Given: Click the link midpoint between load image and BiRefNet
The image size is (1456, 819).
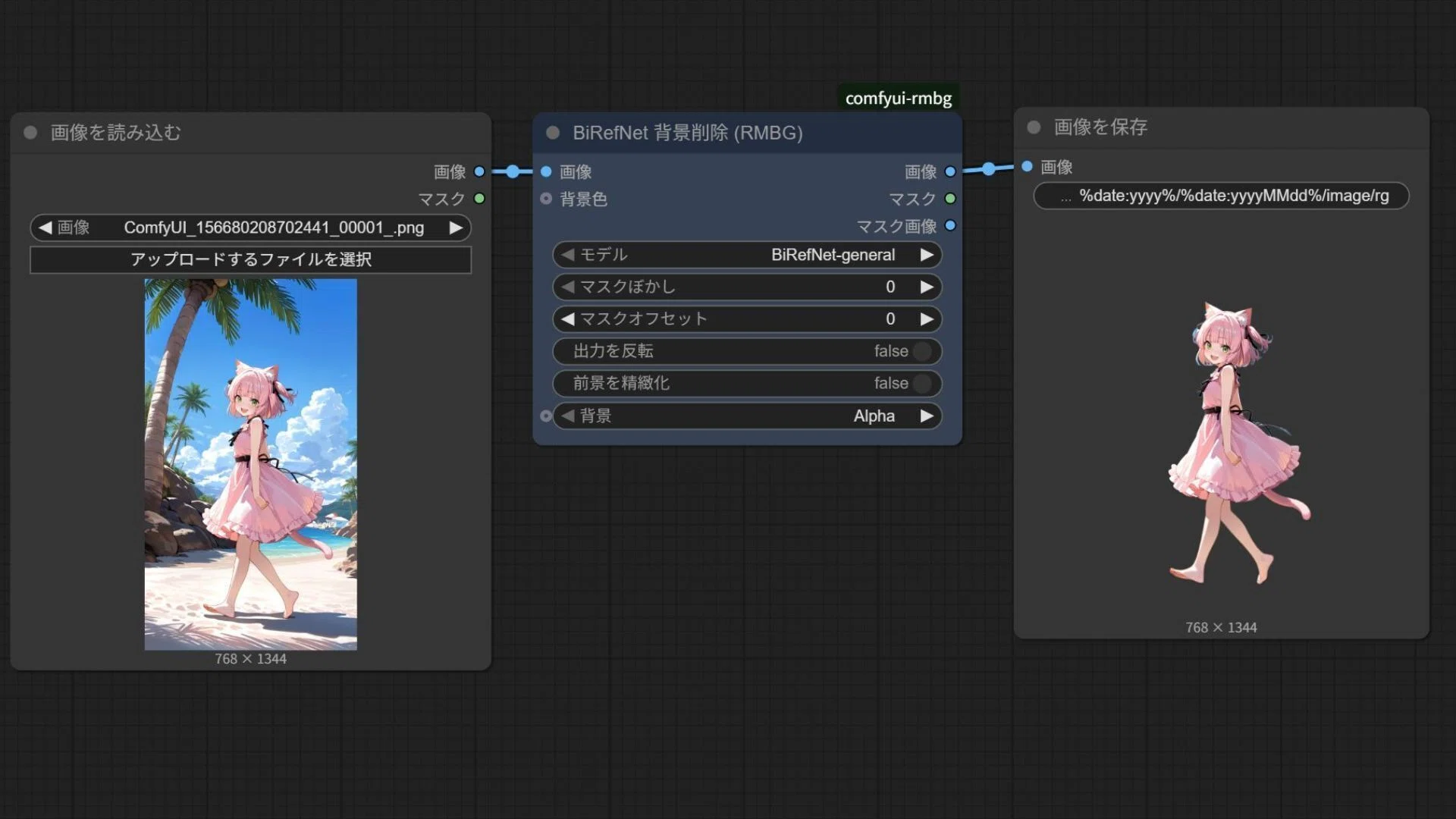Looking at the screenshot, I should coord(513,171).
